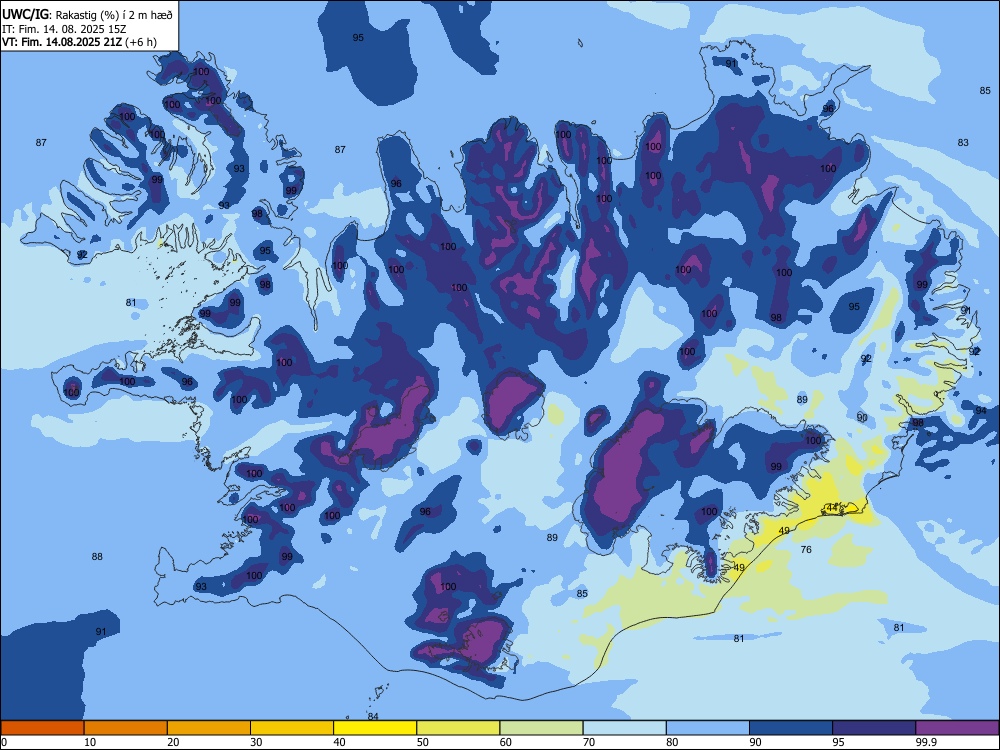Click the map value '84' at the bottom
This screenshot has height=750, width=1000.
[x=373, y=716]
